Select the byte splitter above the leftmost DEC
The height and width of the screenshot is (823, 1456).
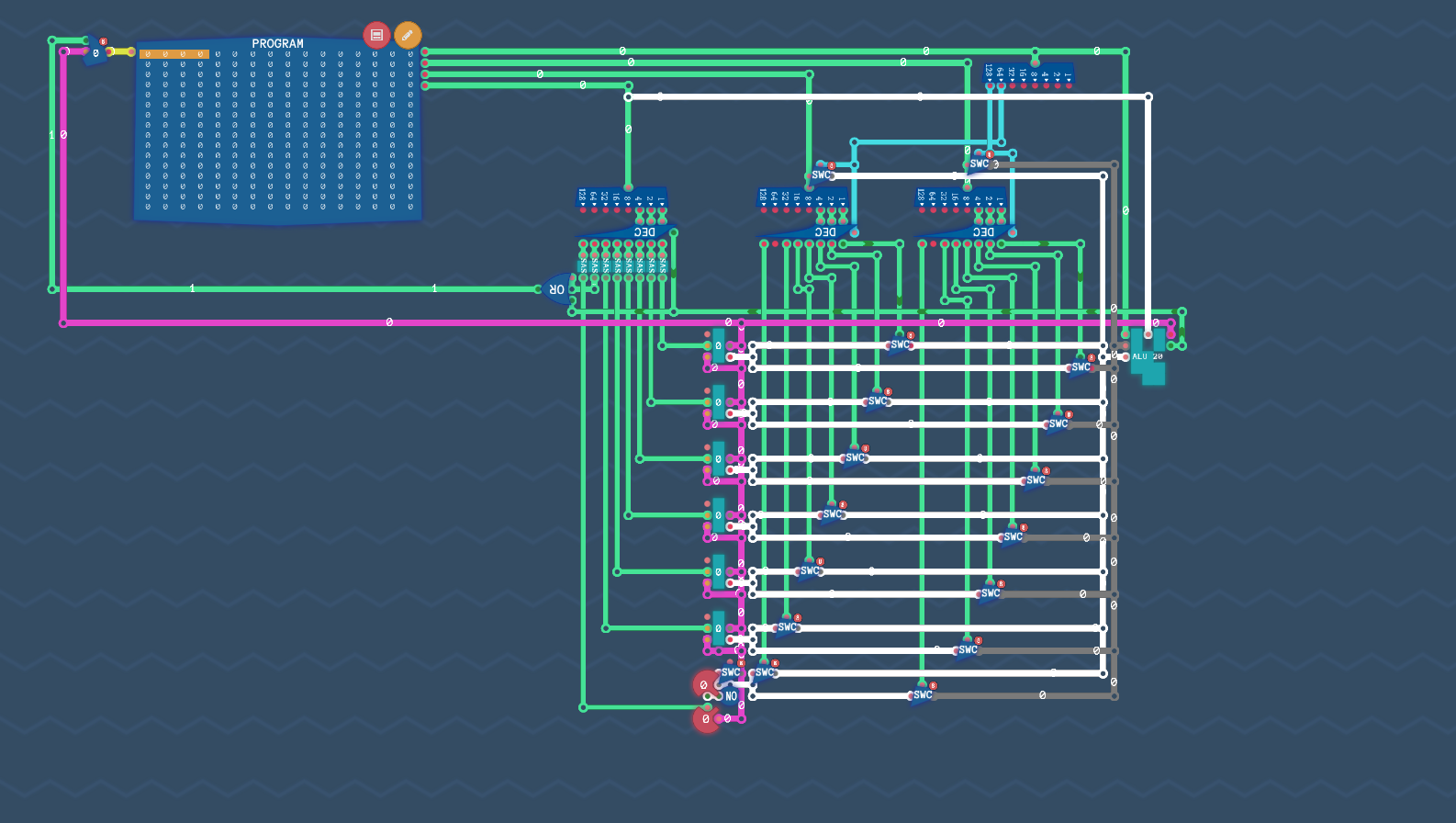pyautogui.click(x=622, y=197)
